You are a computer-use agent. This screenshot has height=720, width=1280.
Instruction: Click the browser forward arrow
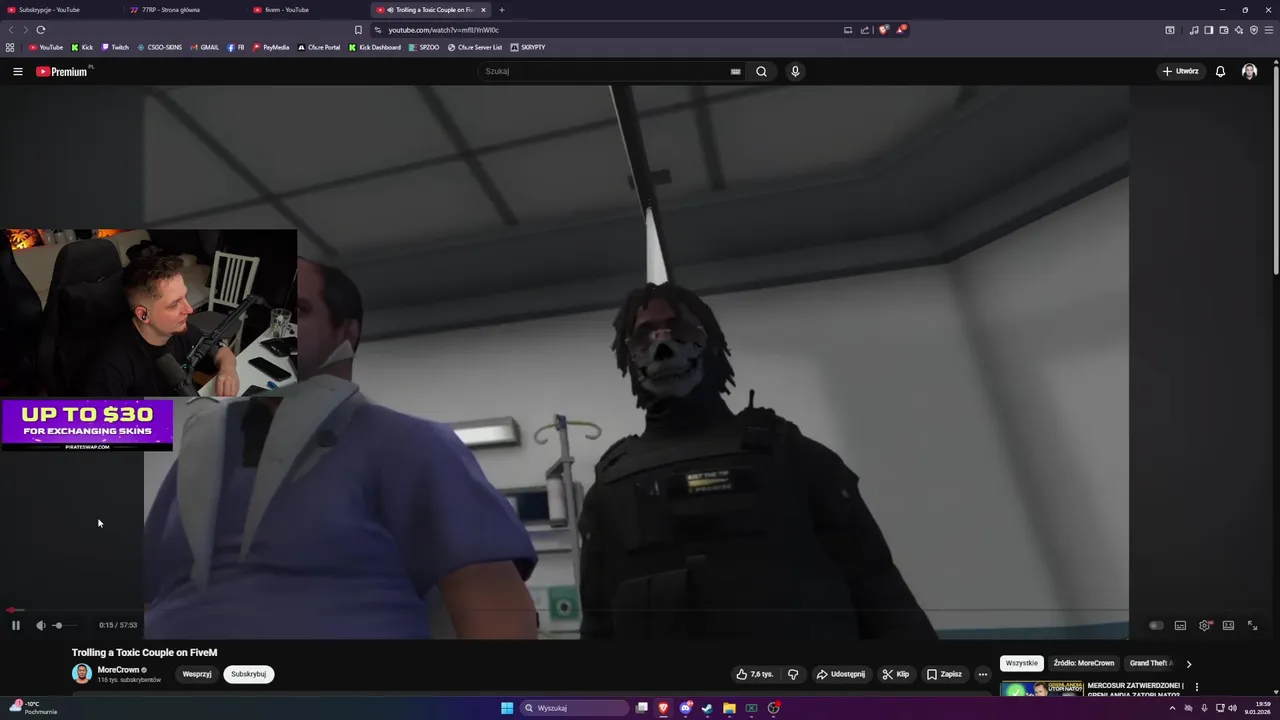(x=25, y=30)
